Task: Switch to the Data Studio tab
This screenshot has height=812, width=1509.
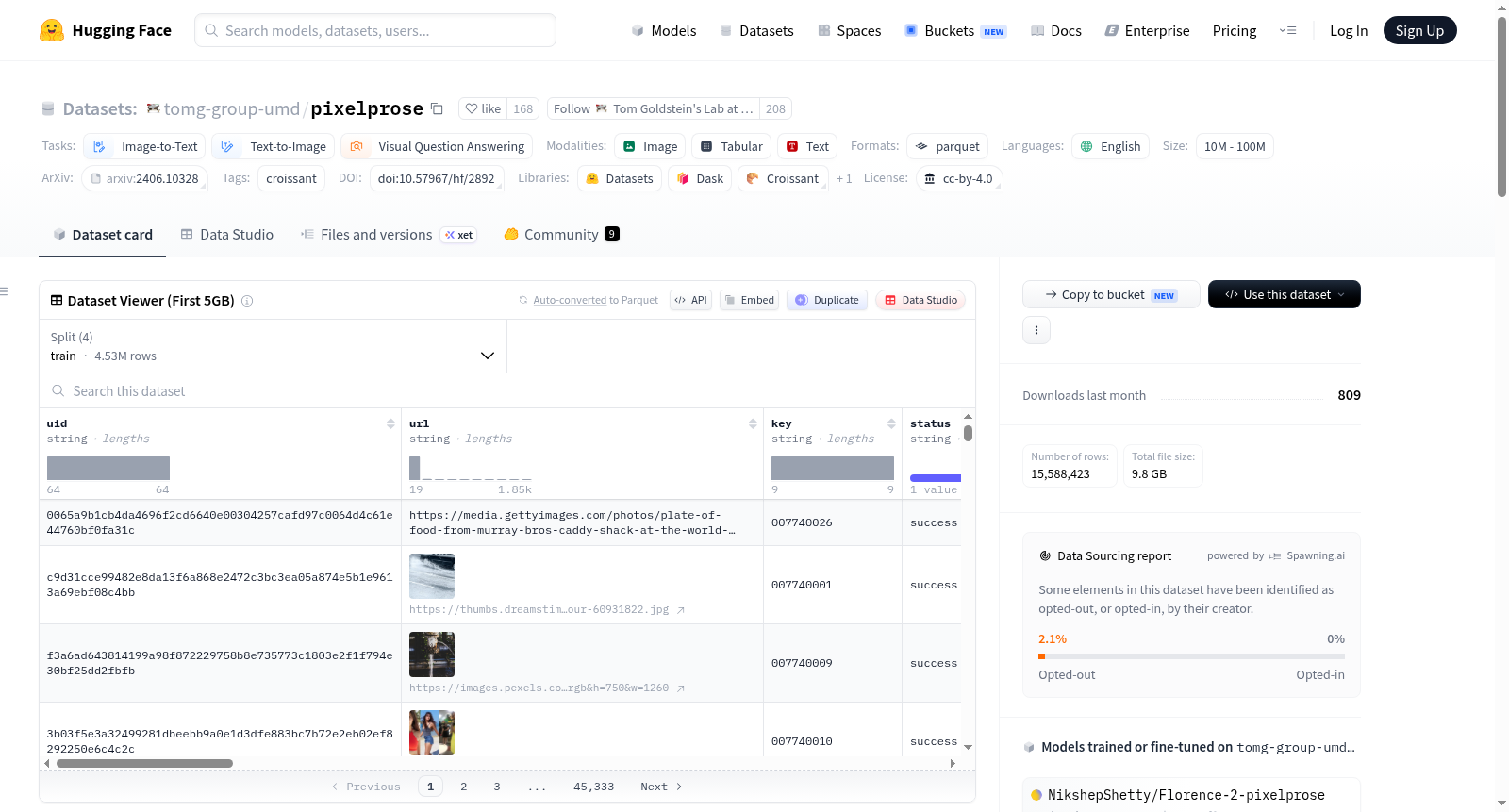Action: click(227, 235)
